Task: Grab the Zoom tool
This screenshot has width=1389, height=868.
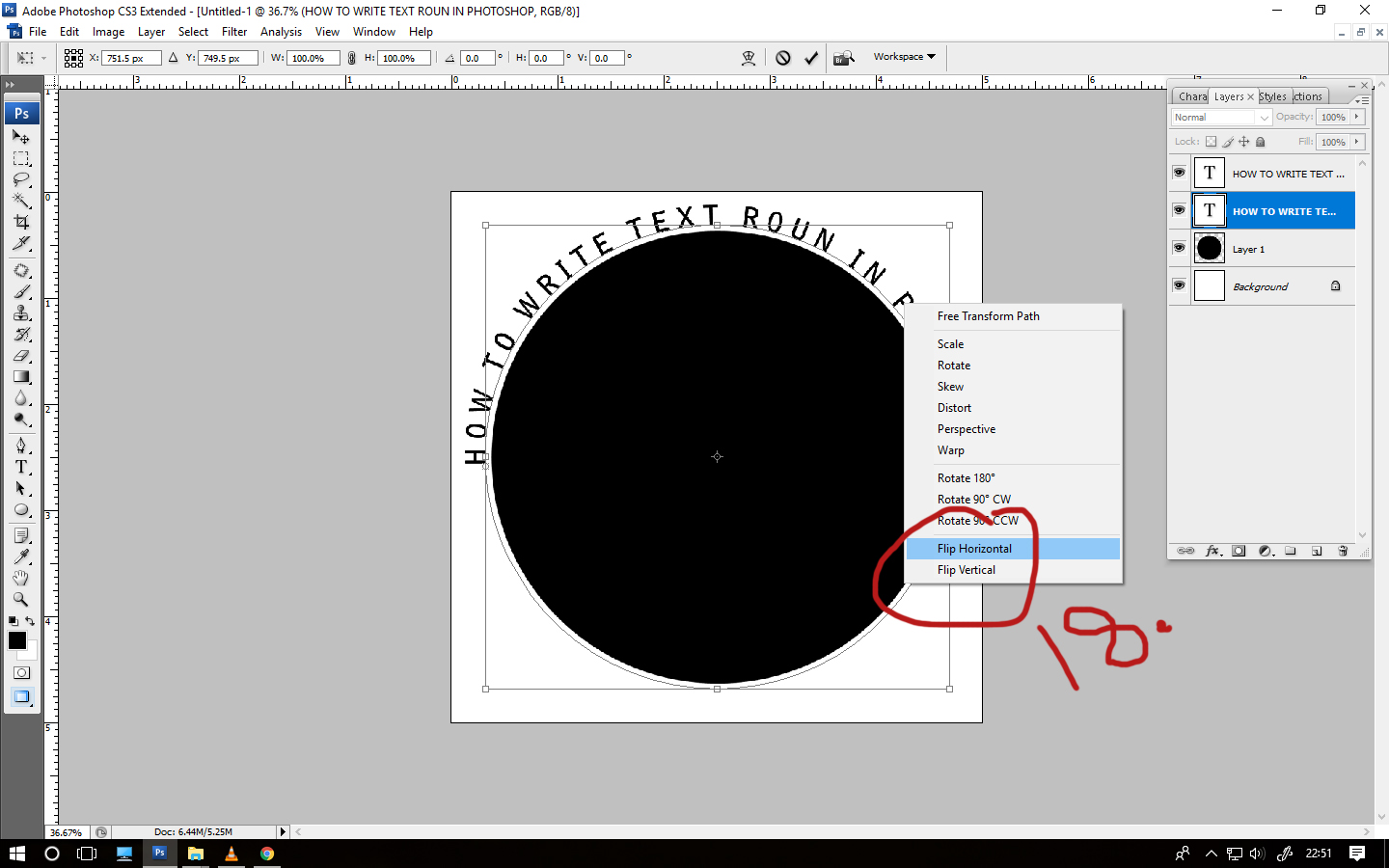Action: pos(21,599)
